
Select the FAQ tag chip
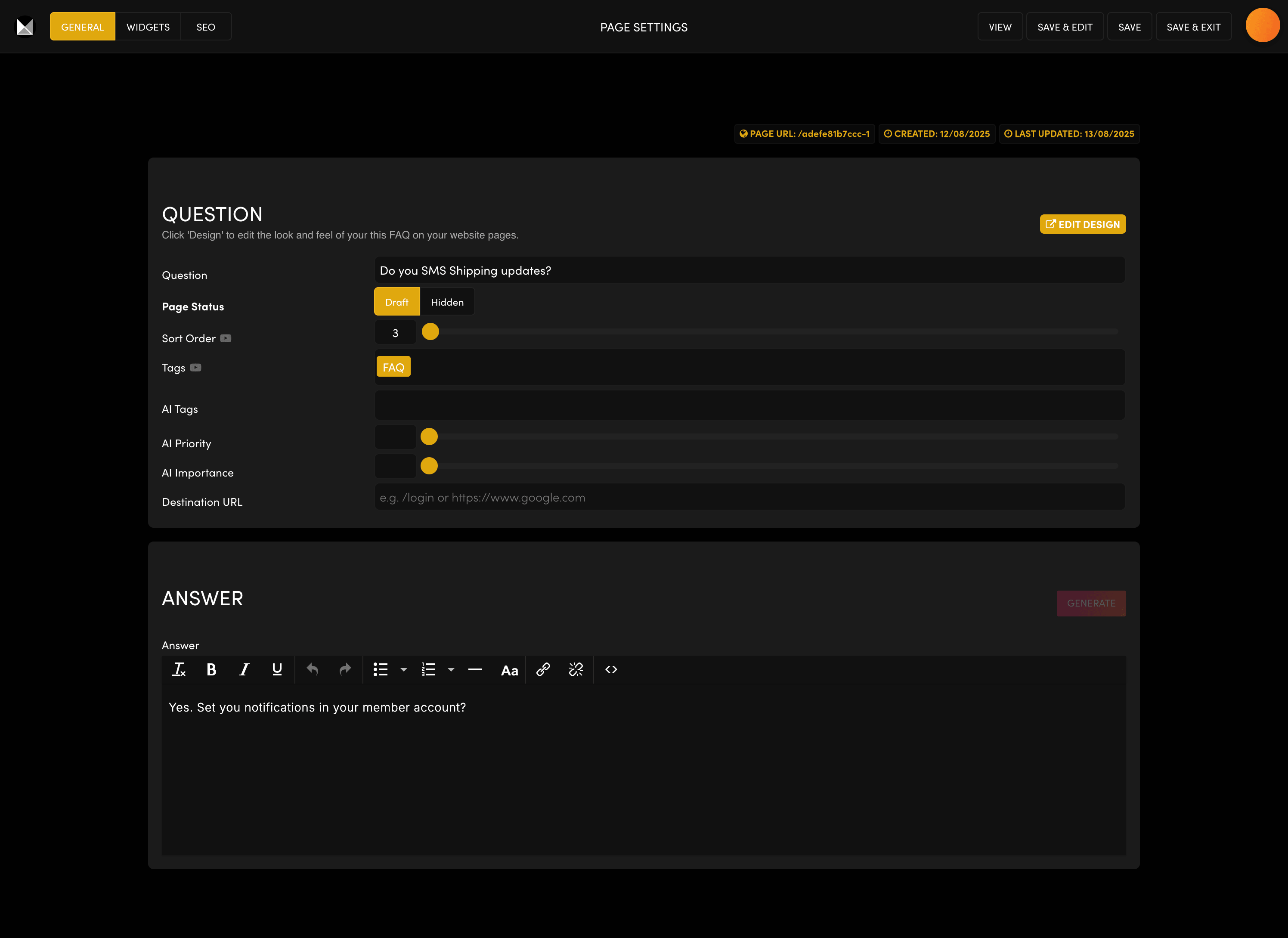[393, 367]
